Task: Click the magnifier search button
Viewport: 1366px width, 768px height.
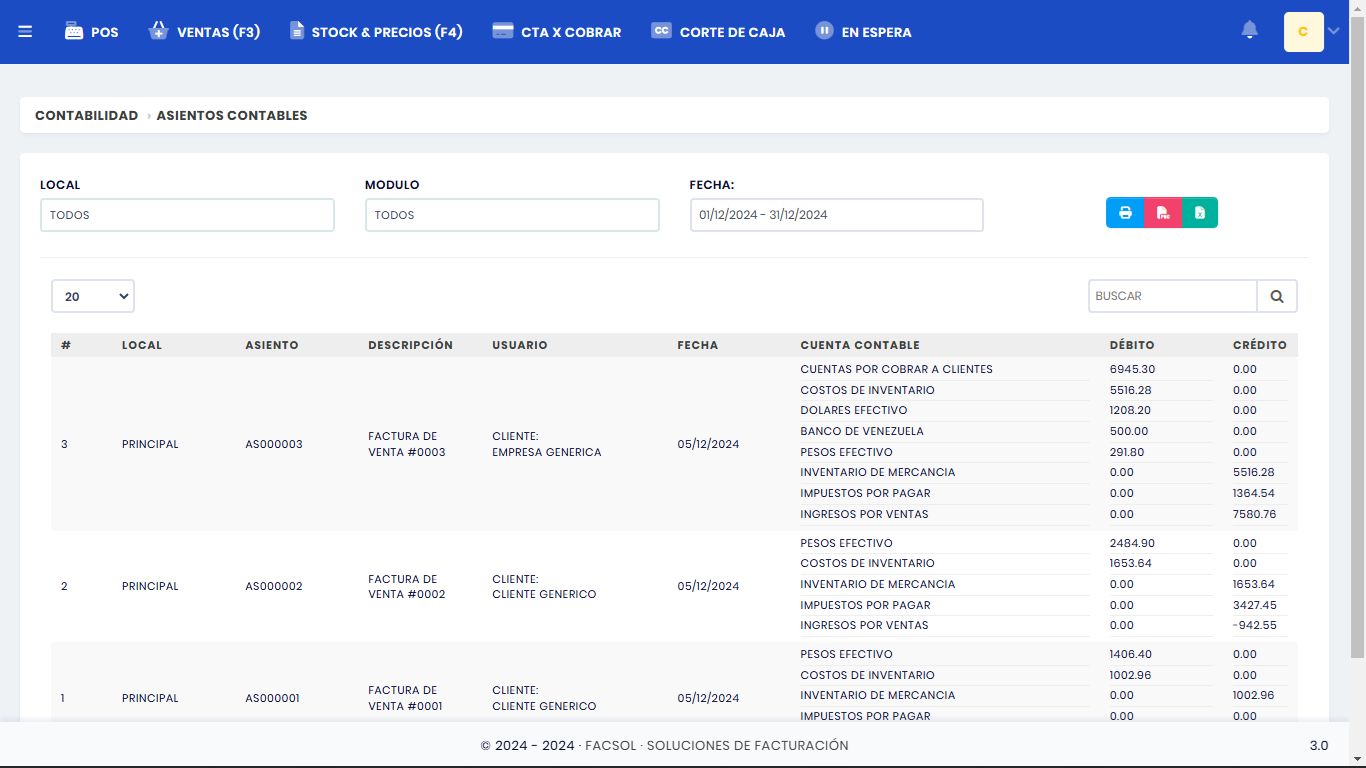Action: coord(1277,296)
